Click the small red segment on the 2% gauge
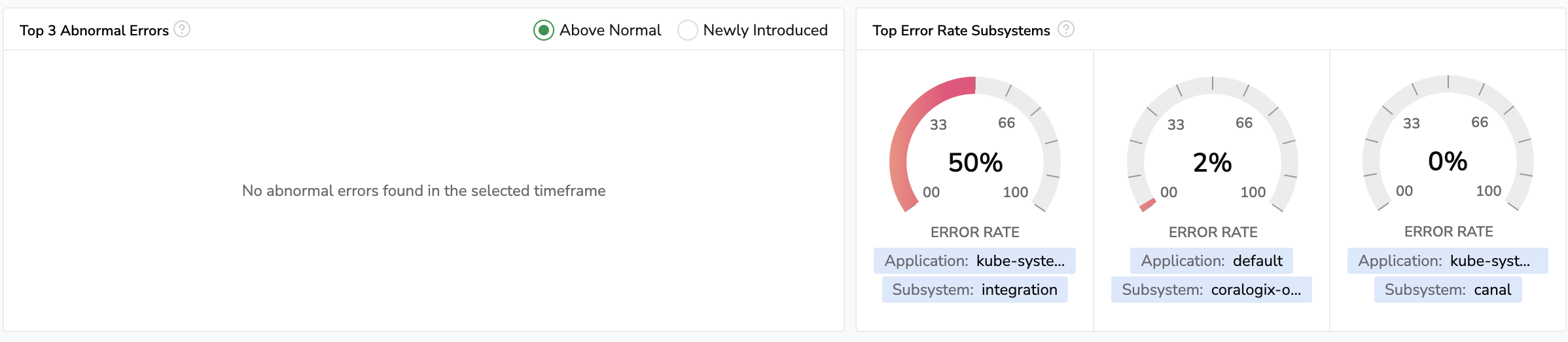Image resolution: width=1568 pixels, height=342 pixels. tap(1148, 205)
